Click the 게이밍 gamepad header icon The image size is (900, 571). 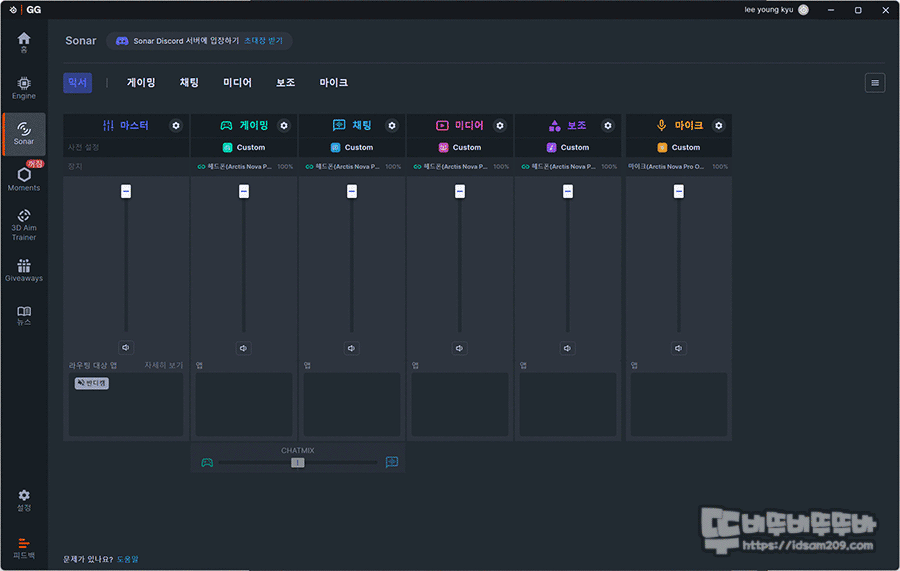(x=226, y=125)
